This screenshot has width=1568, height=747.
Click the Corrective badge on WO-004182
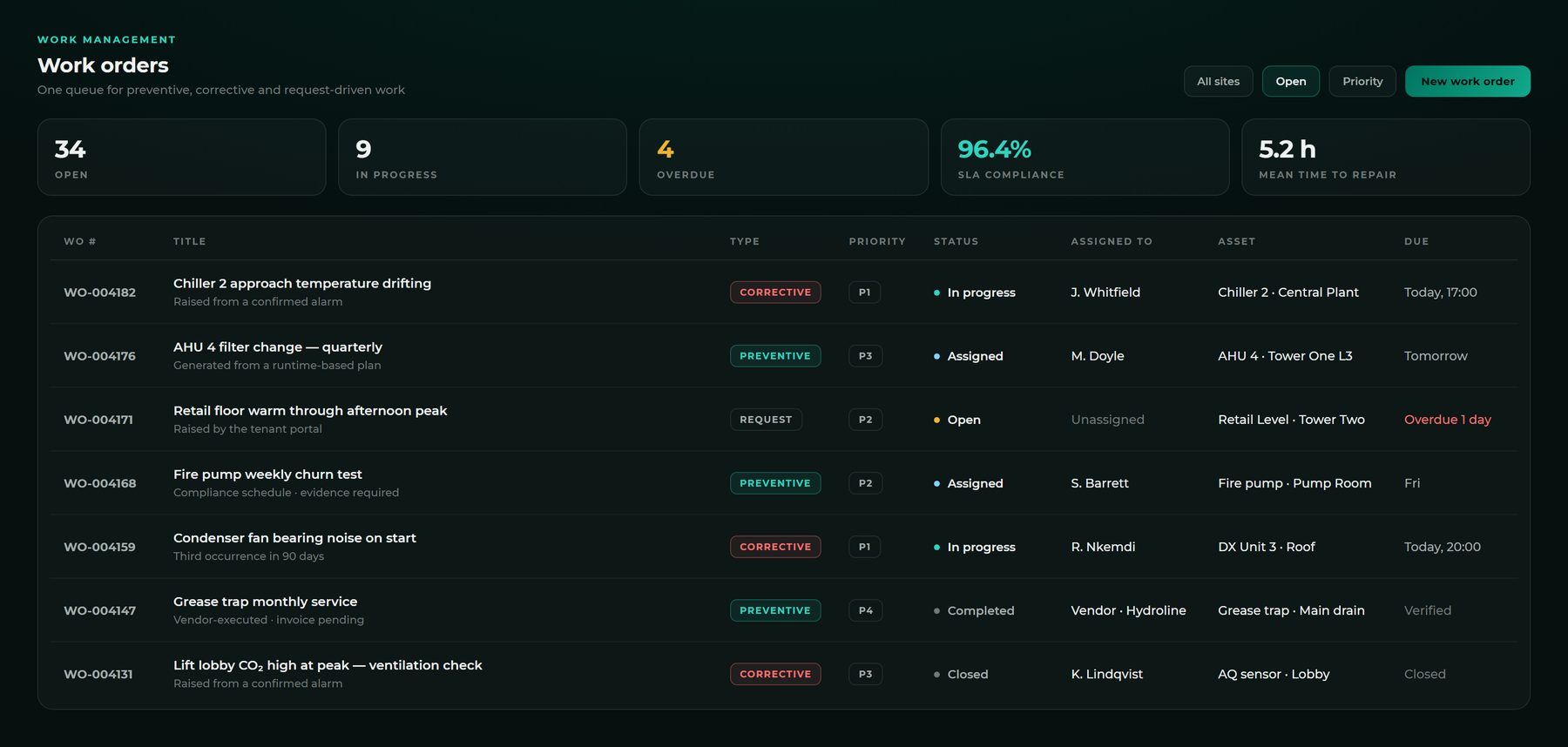click(775, 293)
